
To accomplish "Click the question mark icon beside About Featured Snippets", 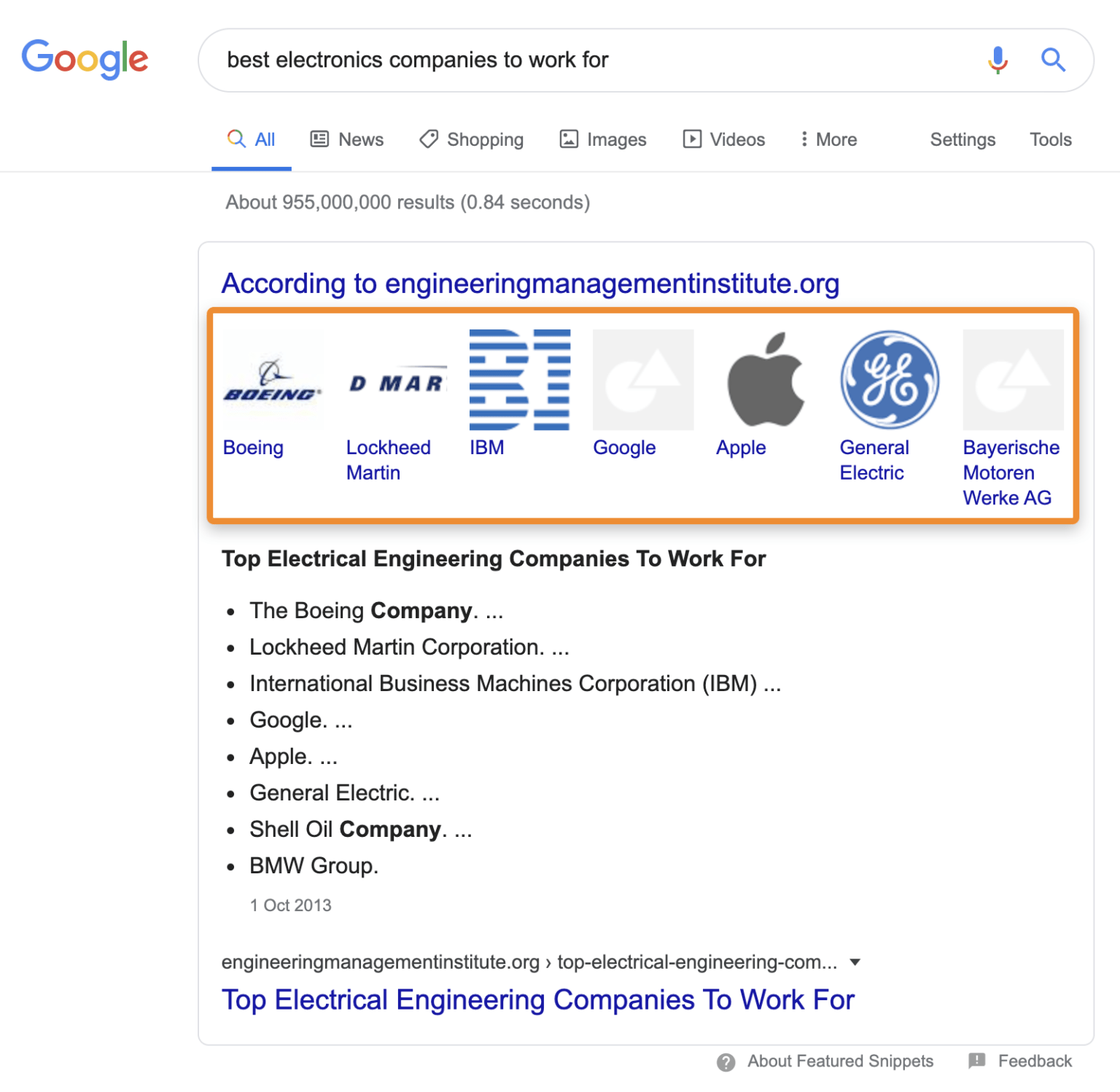I will 726,1062.
